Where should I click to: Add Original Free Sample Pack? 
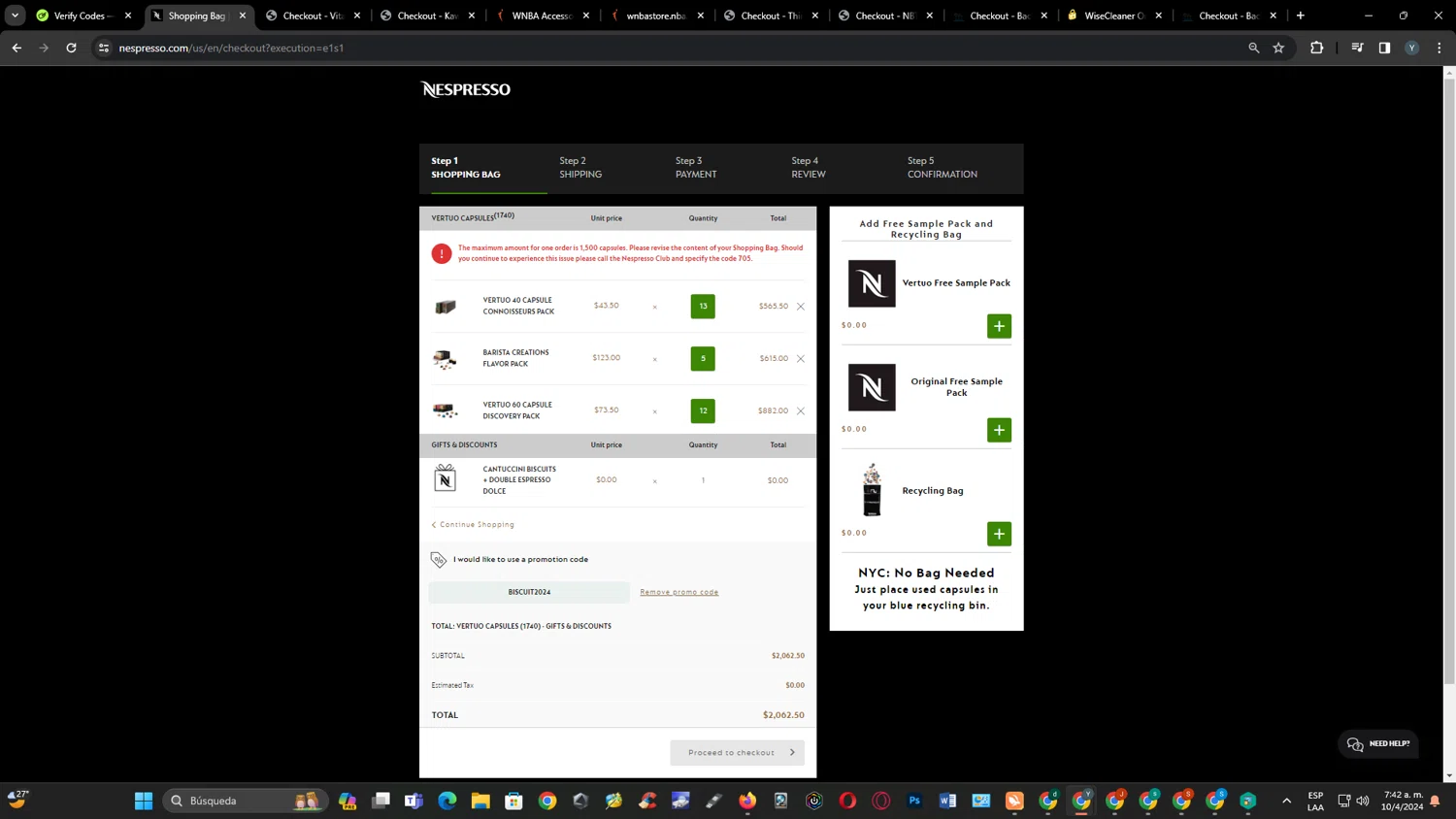(x=999, y=430)
